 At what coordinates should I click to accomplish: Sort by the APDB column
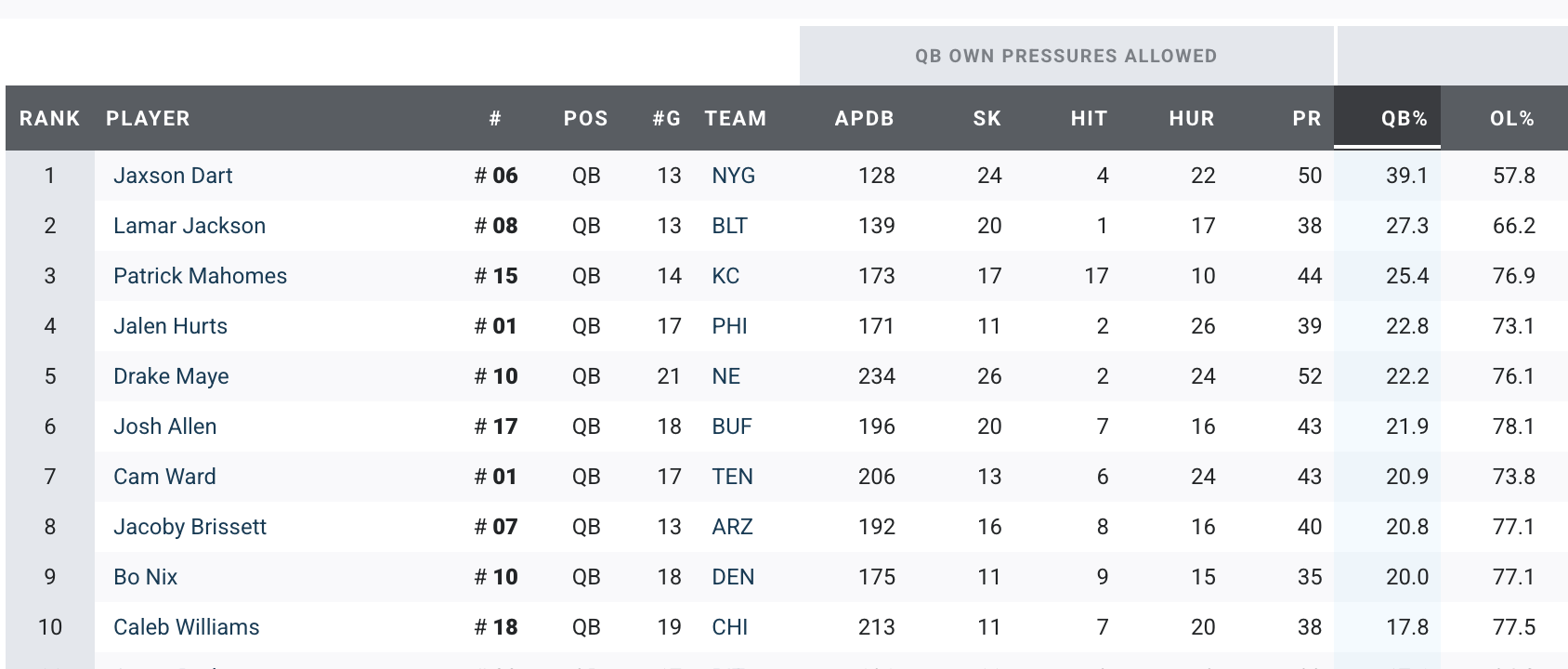click(x=864, y=119)
